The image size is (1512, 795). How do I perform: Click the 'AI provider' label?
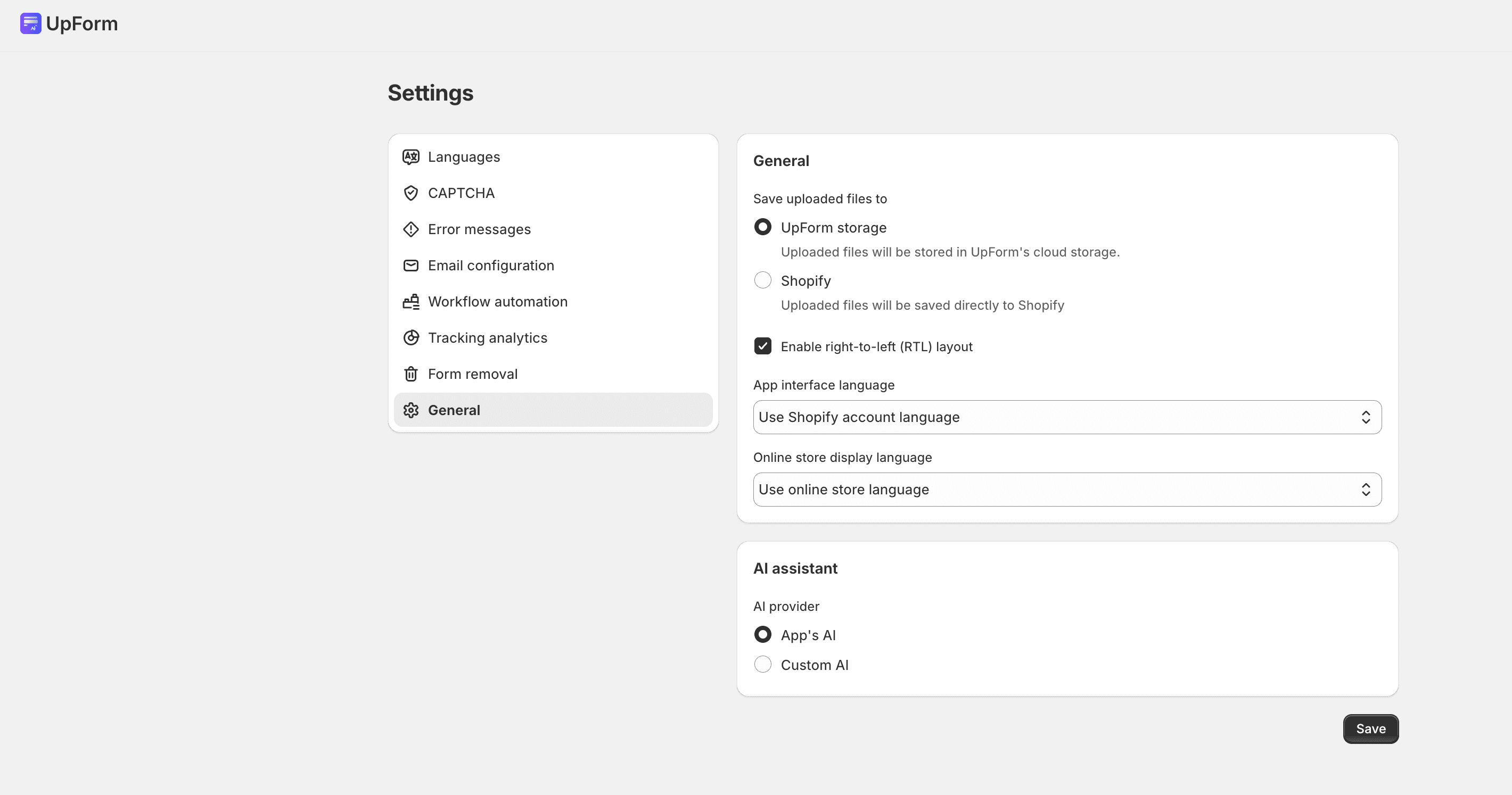(x=786, y=607)
